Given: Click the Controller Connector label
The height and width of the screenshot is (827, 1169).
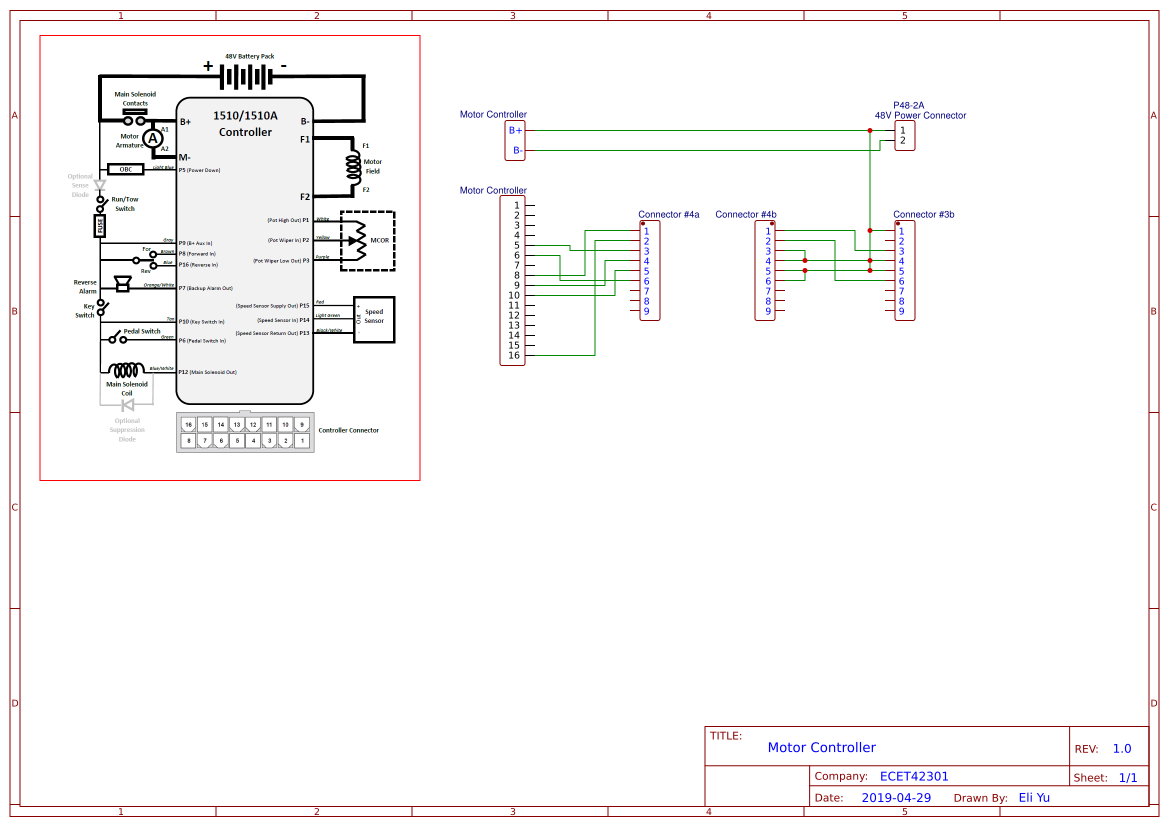Looking at the screenshot, I should tap(348, 430).
